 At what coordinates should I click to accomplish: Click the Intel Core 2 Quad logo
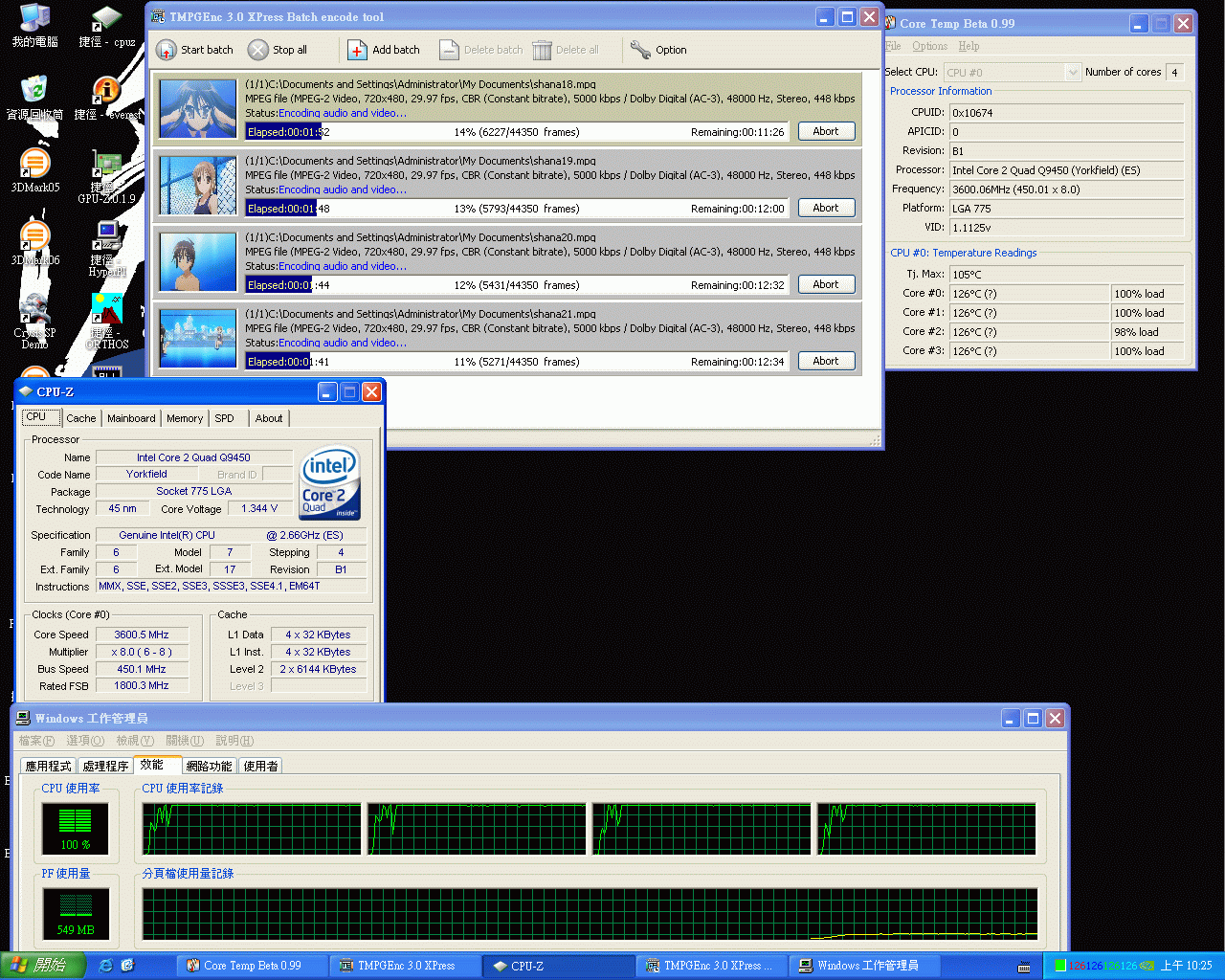pyautogui.click(x=329, y=483)
